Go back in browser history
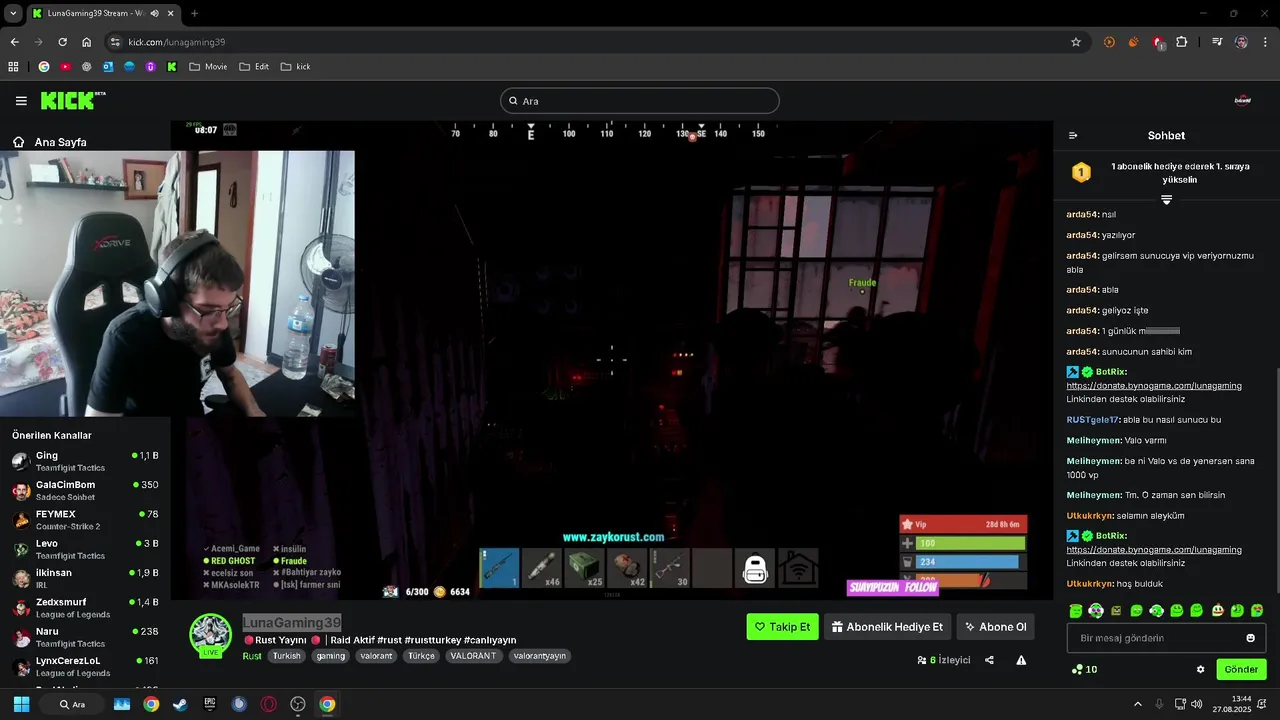 click(x=14, y=42)
